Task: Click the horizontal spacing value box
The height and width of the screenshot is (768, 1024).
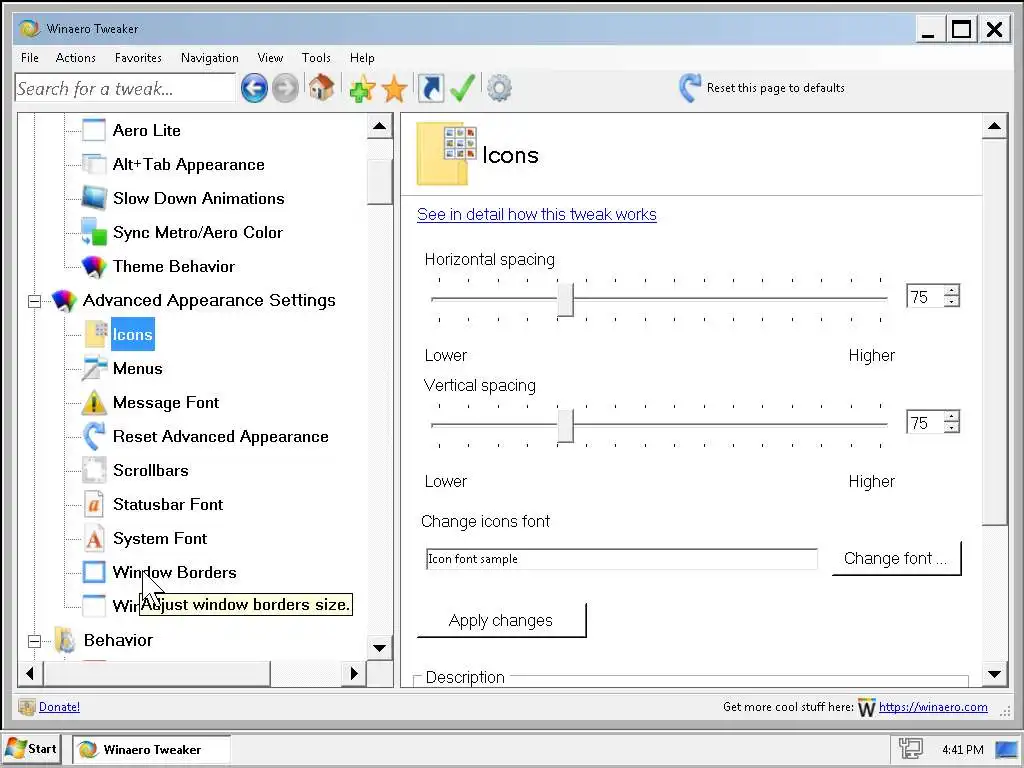Action: coord(925,296)
